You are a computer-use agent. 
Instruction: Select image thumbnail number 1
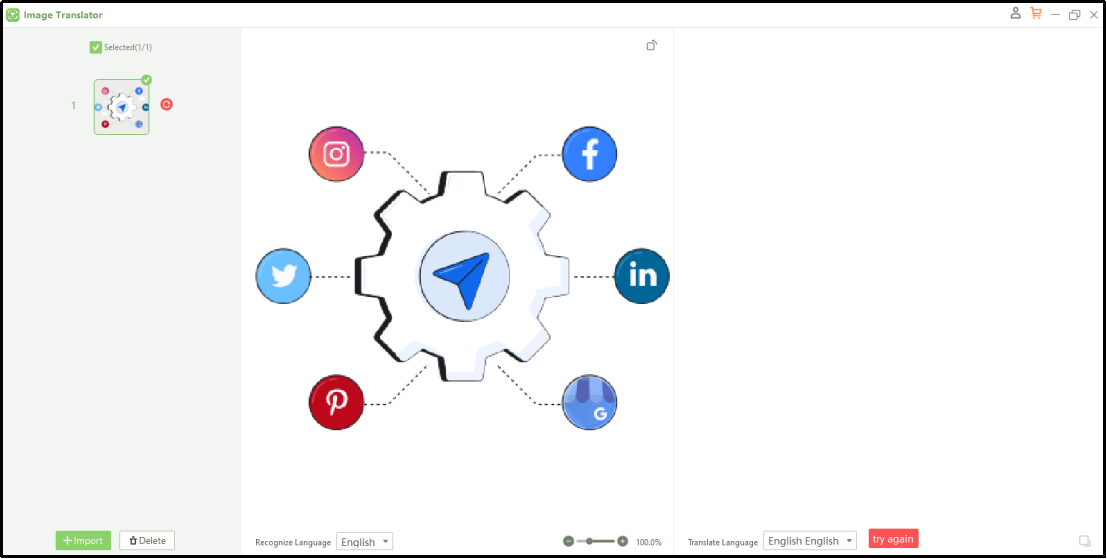tap(121, 107)
